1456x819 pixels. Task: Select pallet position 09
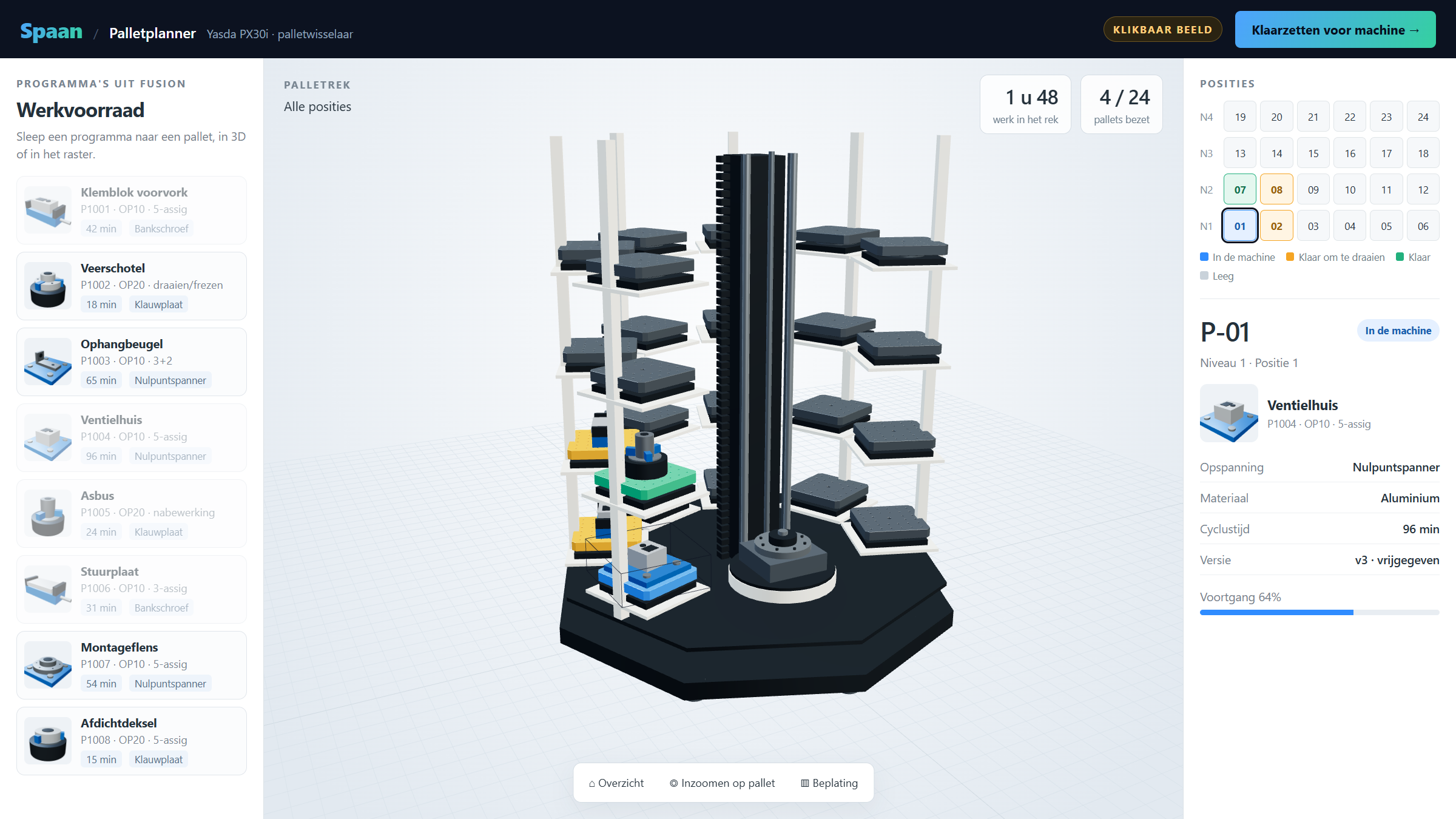coord(1313,189)
